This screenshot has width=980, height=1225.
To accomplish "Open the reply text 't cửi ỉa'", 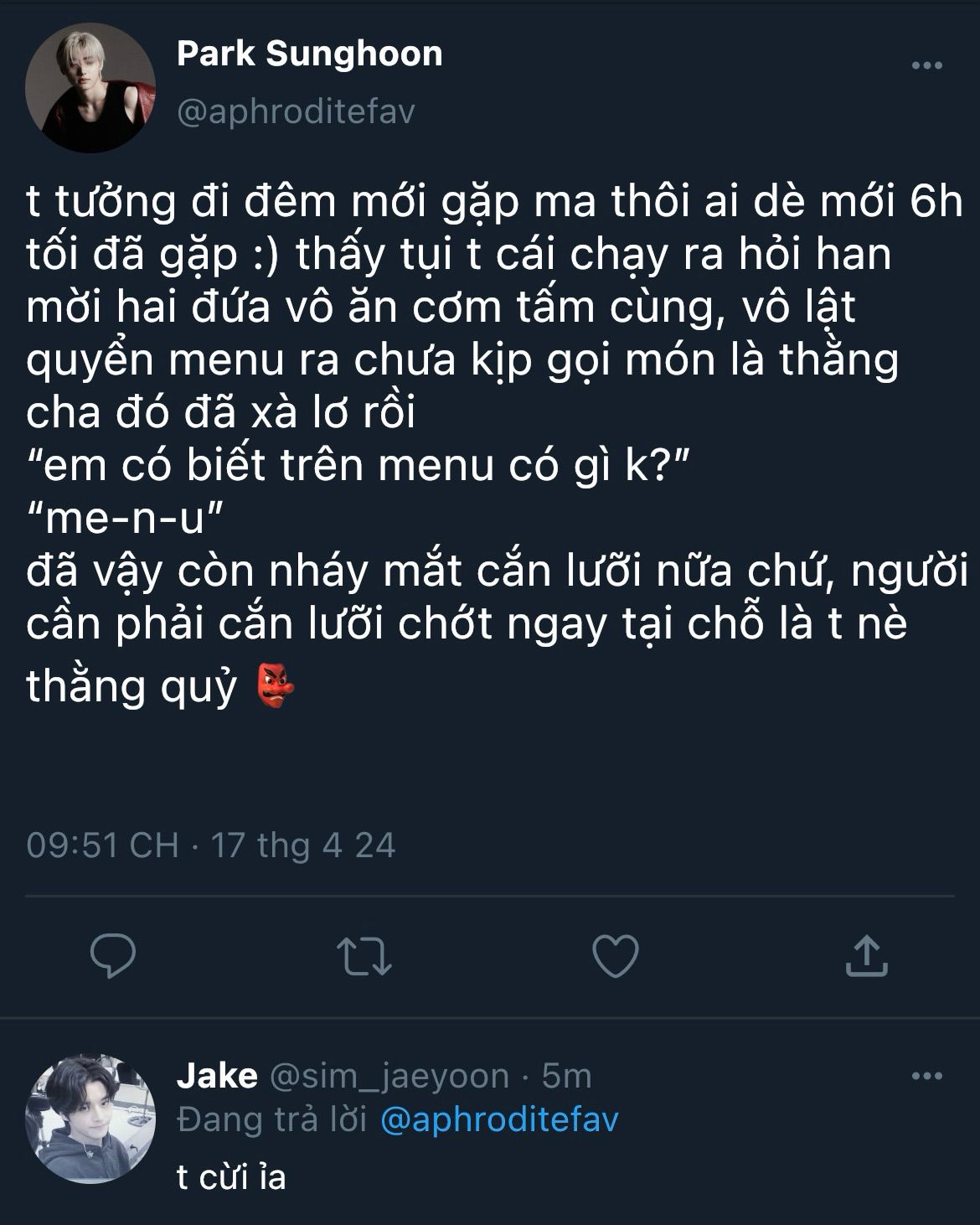I will [231, 1177].
